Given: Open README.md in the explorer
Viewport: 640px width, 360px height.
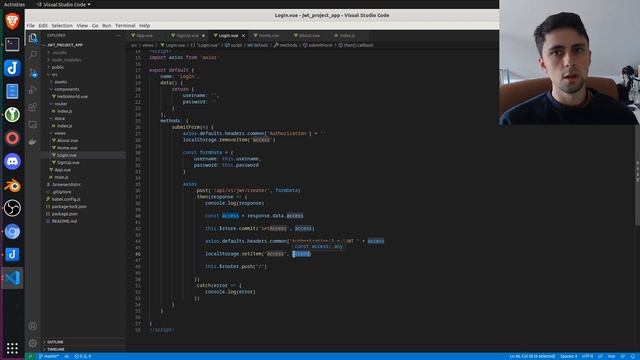Looking at the screenshot, I should coord(64,221).
